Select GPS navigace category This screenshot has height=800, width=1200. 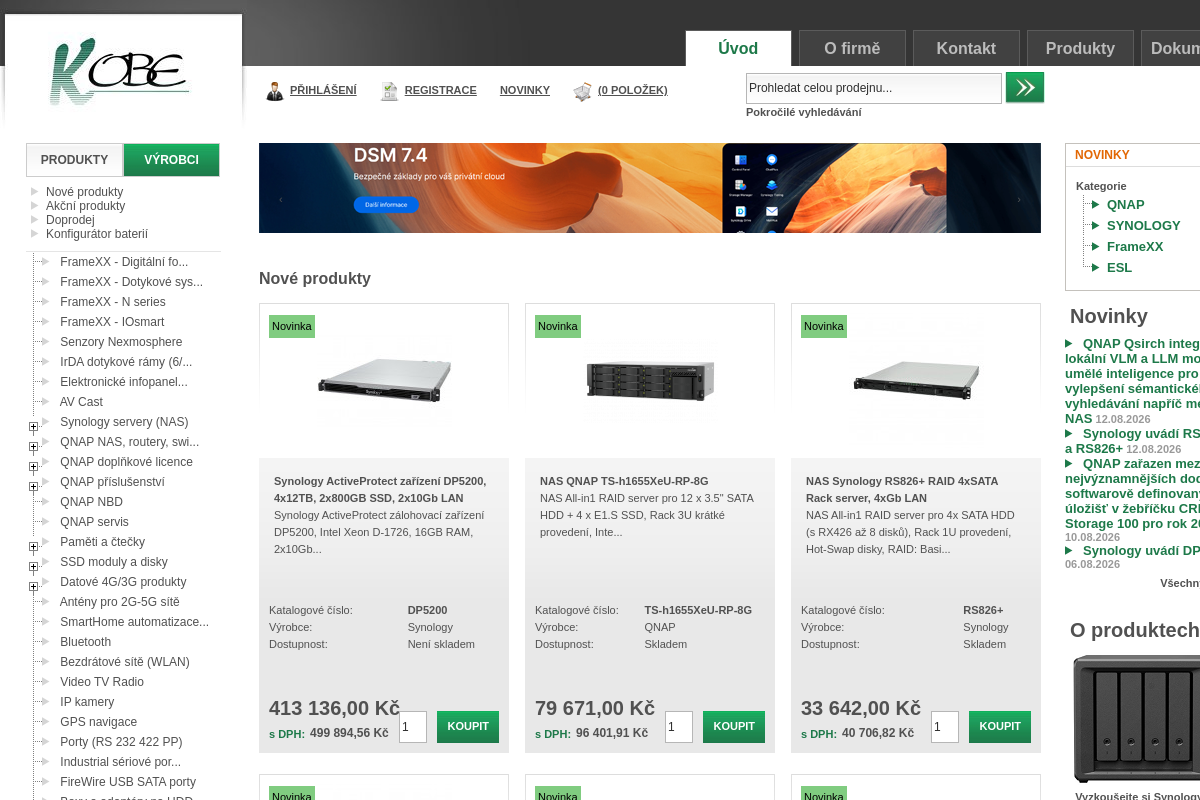(x=98, y=722)
